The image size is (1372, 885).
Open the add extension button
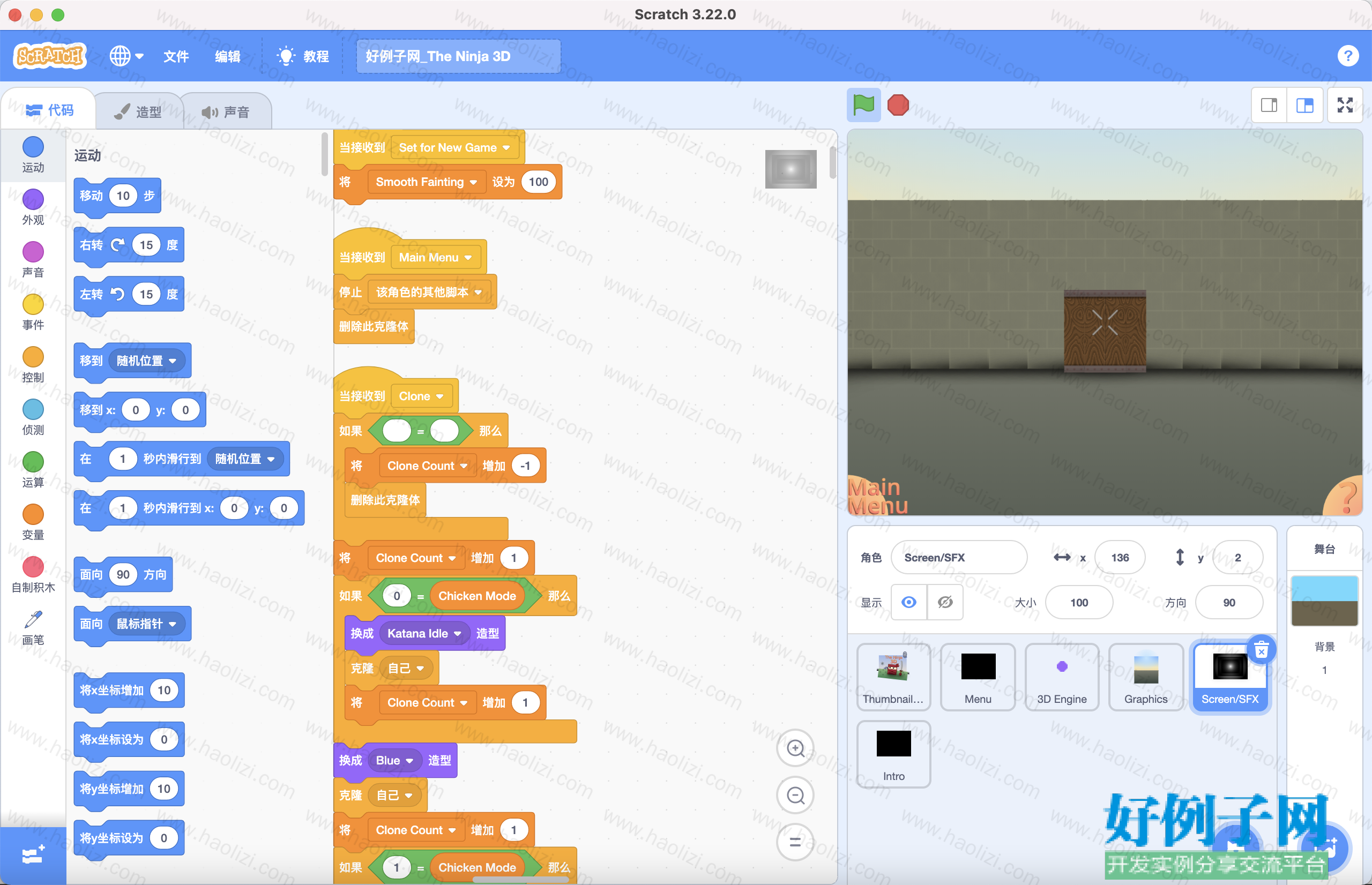coord(33,856)
